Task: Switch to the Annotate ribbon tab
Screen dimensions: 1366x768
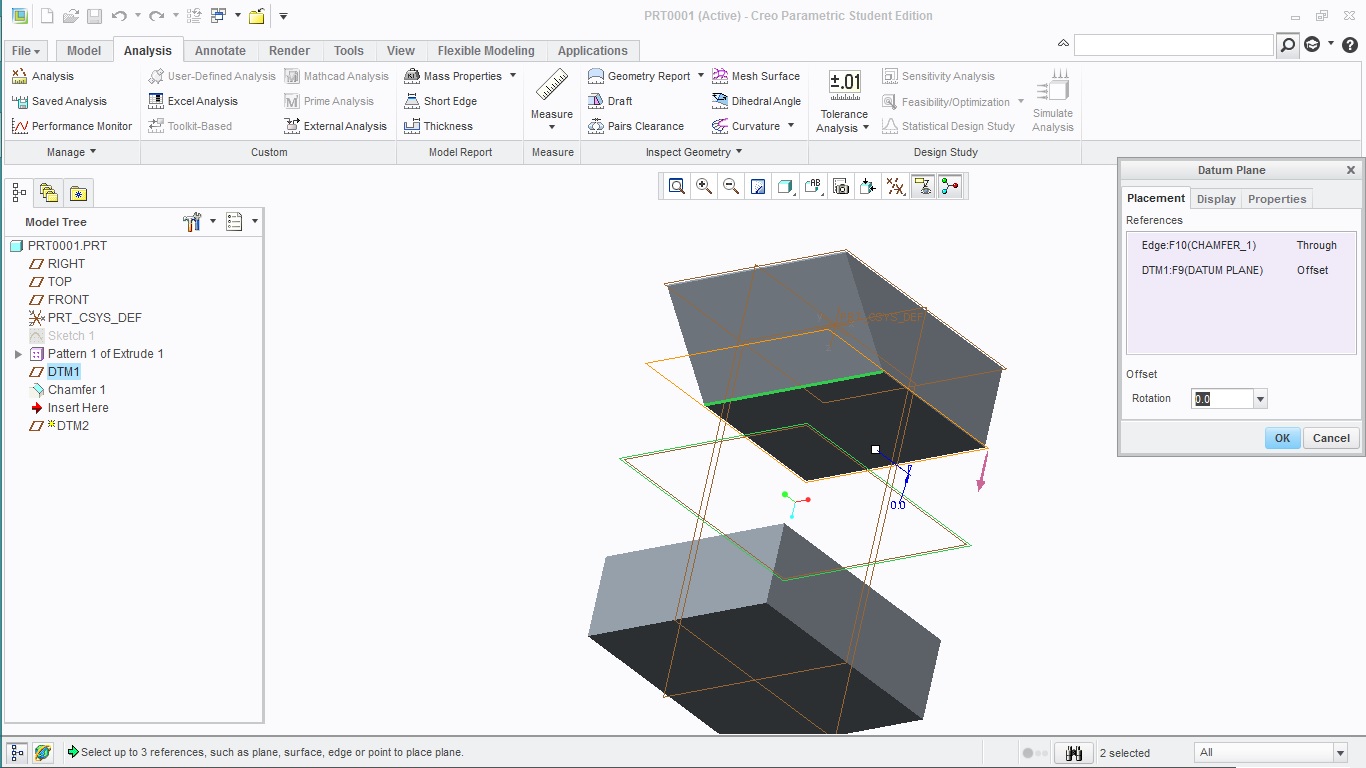Action: [220, 51]
